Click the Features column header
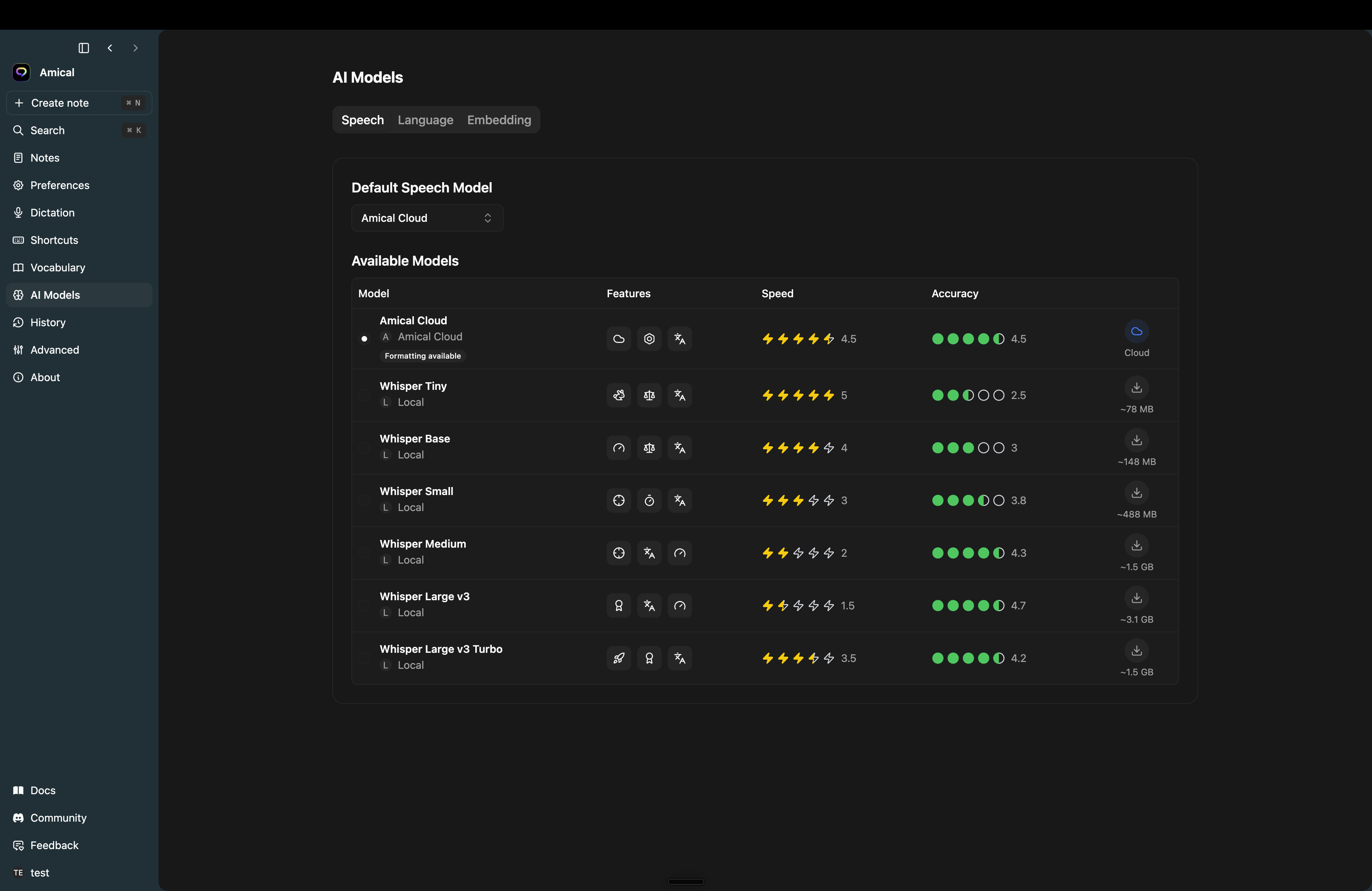Screen dimensions: 1372x891 (628, 293)
